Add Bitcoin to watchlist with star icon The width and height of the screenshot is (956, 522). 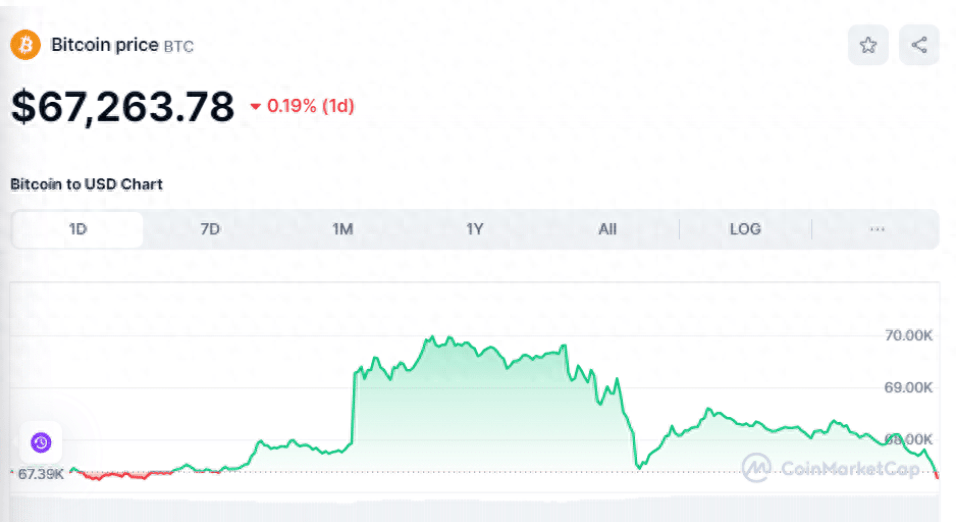click(868, 45)
